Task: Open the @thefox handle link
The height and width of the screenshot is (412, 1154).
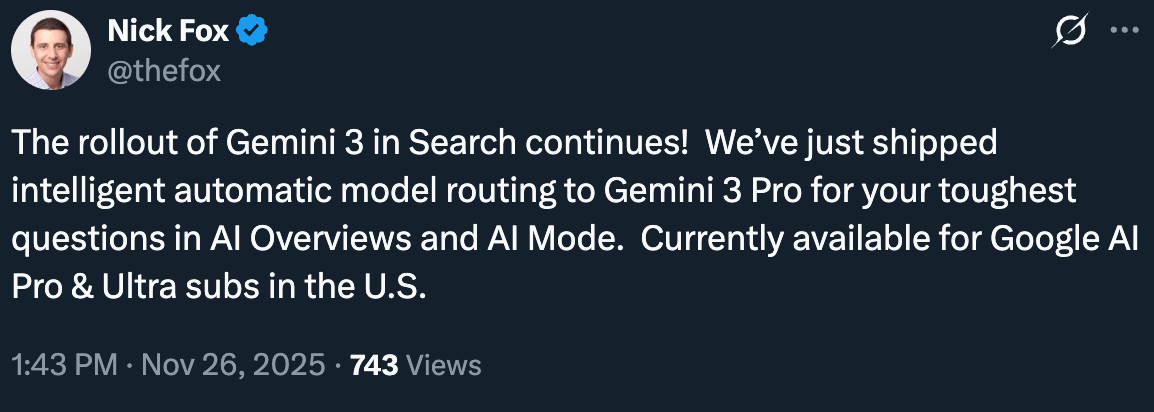Action: point(163,71)
